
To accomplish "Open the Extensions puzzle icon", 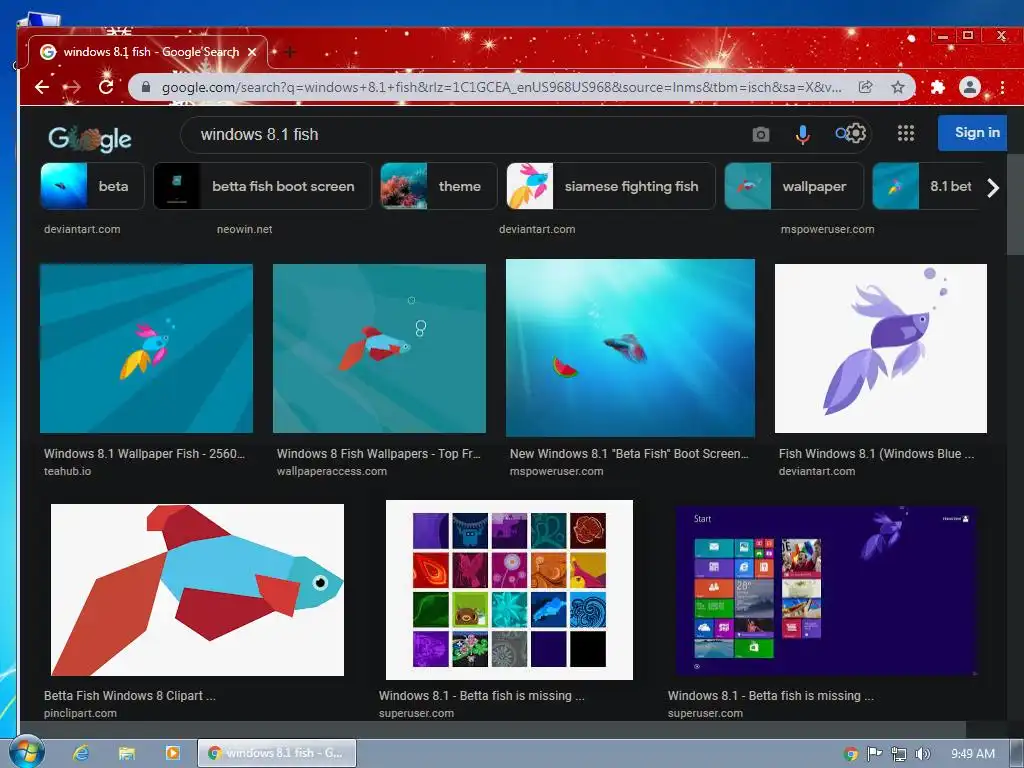I will click(937, 87).
